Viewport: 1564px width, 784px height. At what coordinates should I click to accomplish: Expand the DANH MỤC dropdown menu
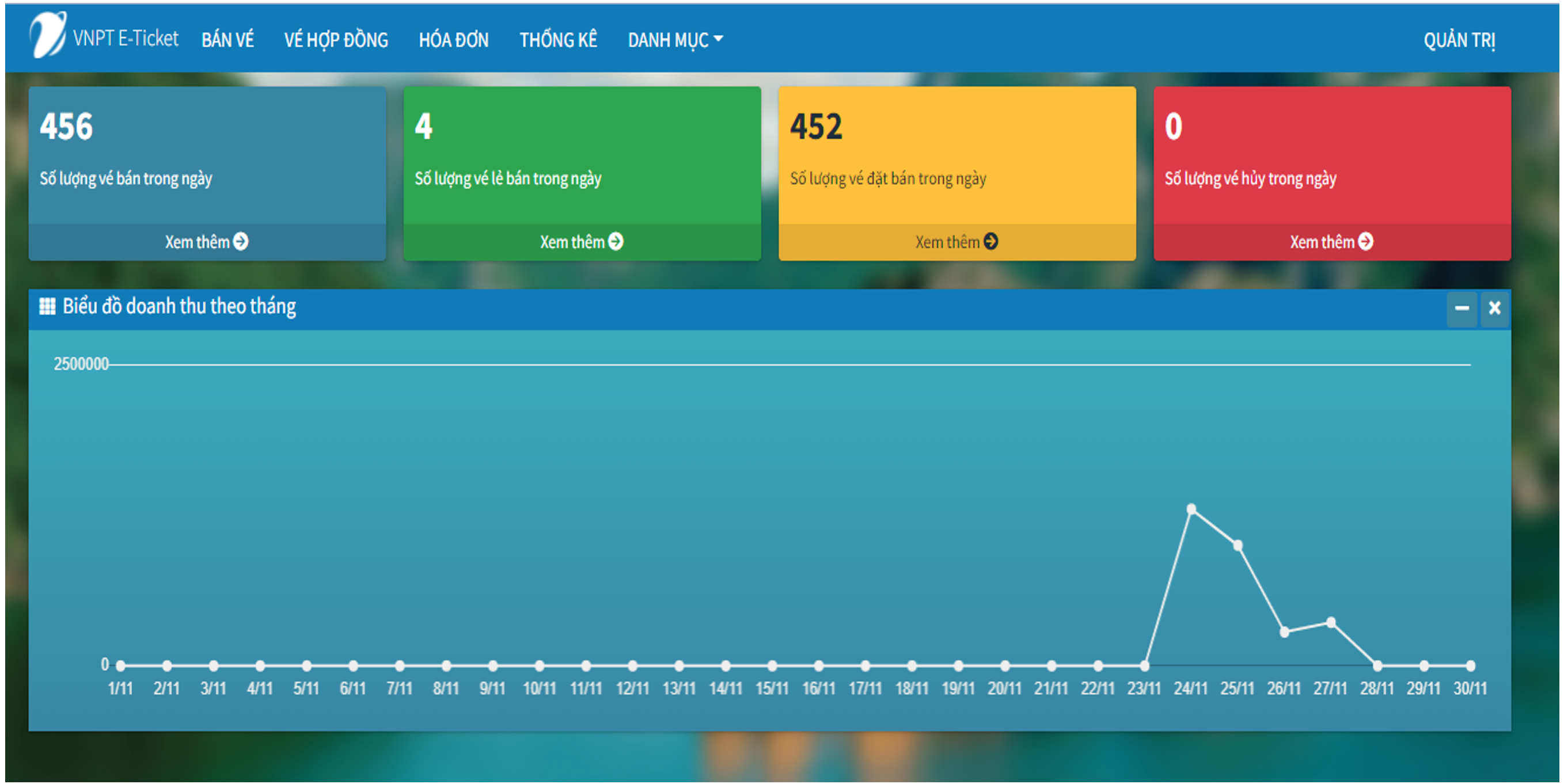click(675, 40)
